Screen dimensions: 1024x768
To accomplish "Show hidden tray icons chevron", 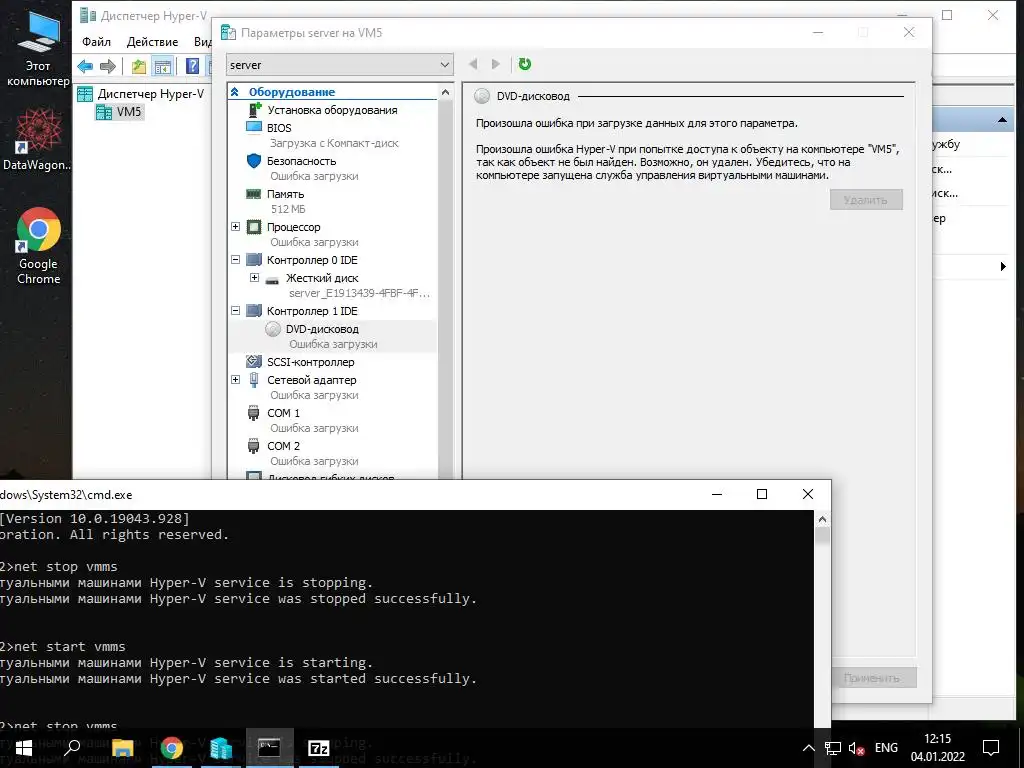I will [x=808, y=748].
